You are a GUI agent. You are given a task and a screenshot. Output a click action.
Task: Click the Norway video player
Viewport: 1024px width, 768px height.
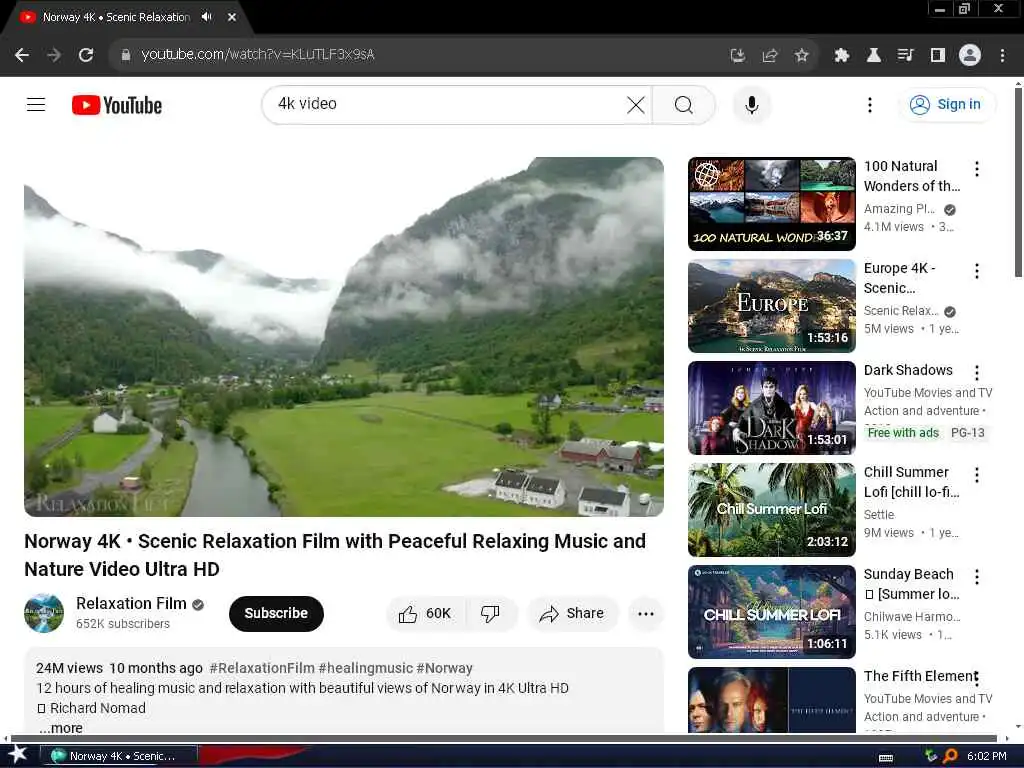(344, 336)
